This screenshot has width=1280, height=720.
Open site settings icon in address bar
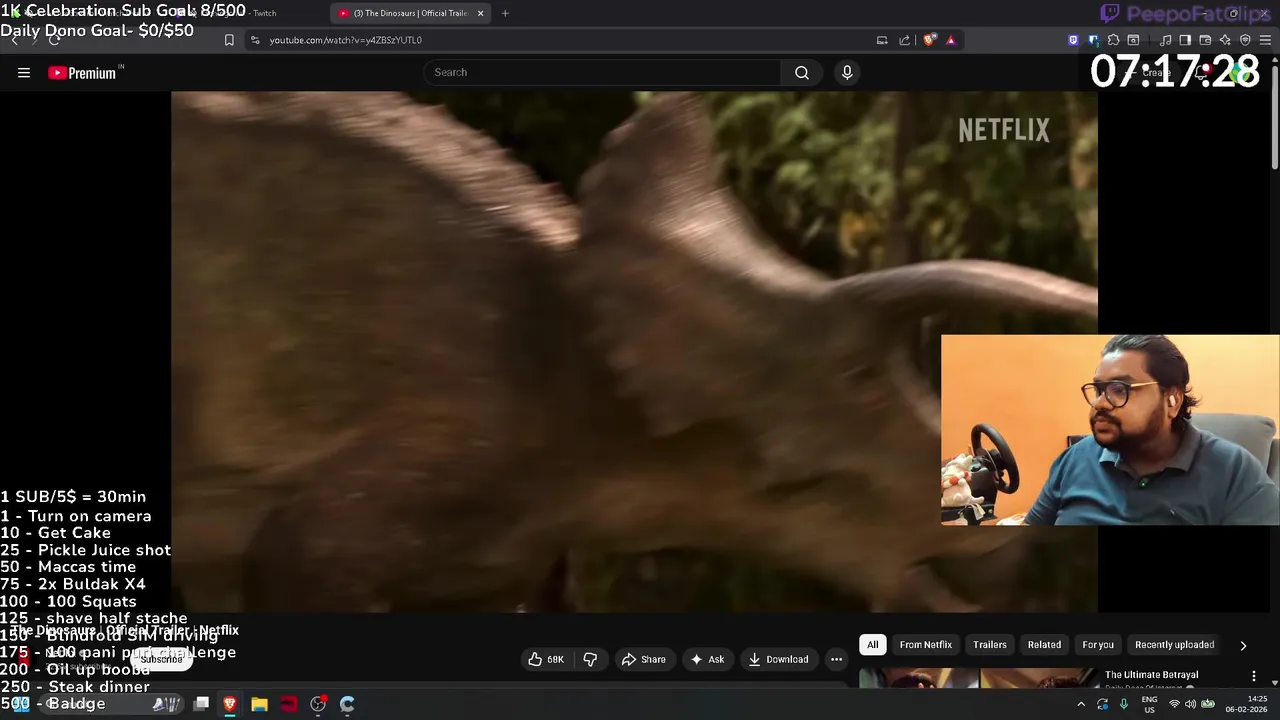pos(255,40)
